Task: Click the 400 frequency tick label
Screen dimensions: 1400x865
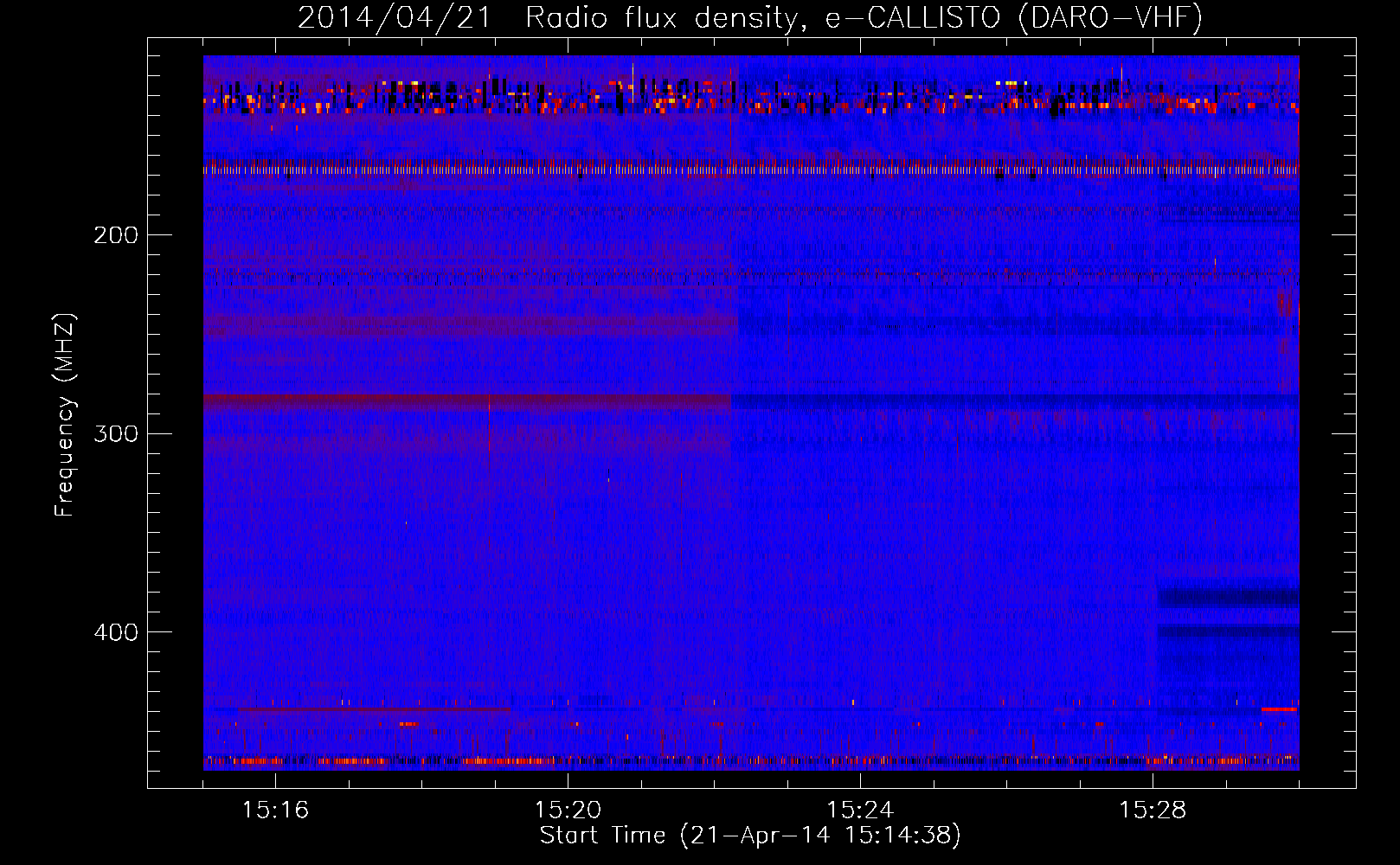Action: click(116, 632)
